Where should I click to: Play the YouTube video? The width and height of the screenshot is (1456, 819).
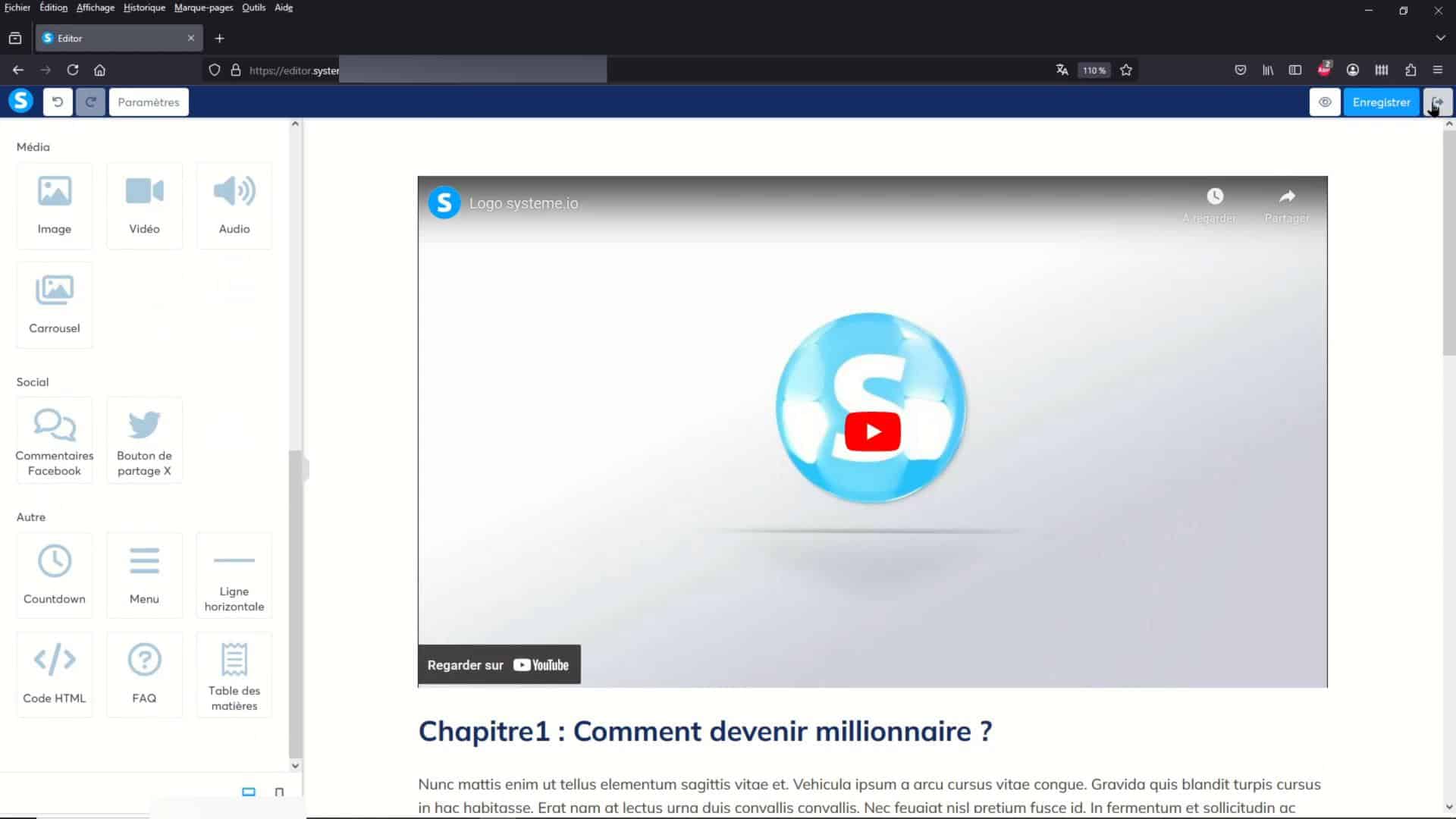[872, 431]
